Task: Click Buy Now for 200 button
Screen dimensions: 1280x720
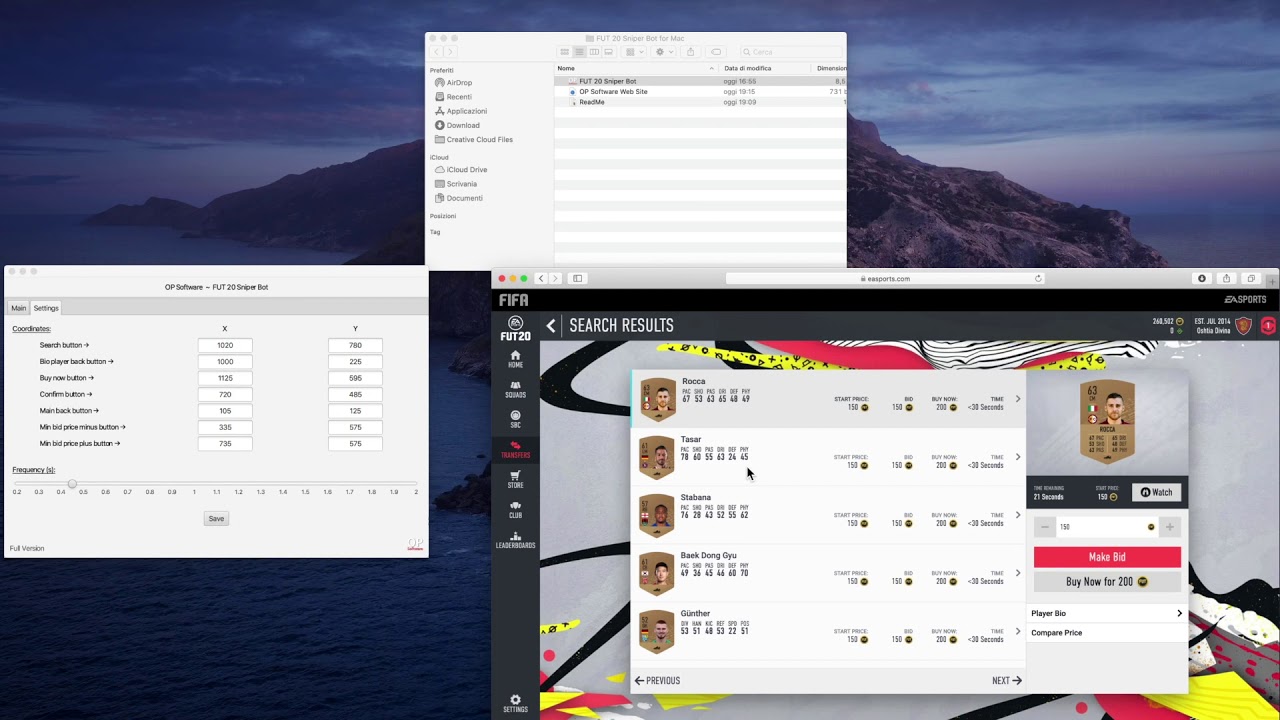Action: (1107, 582)
